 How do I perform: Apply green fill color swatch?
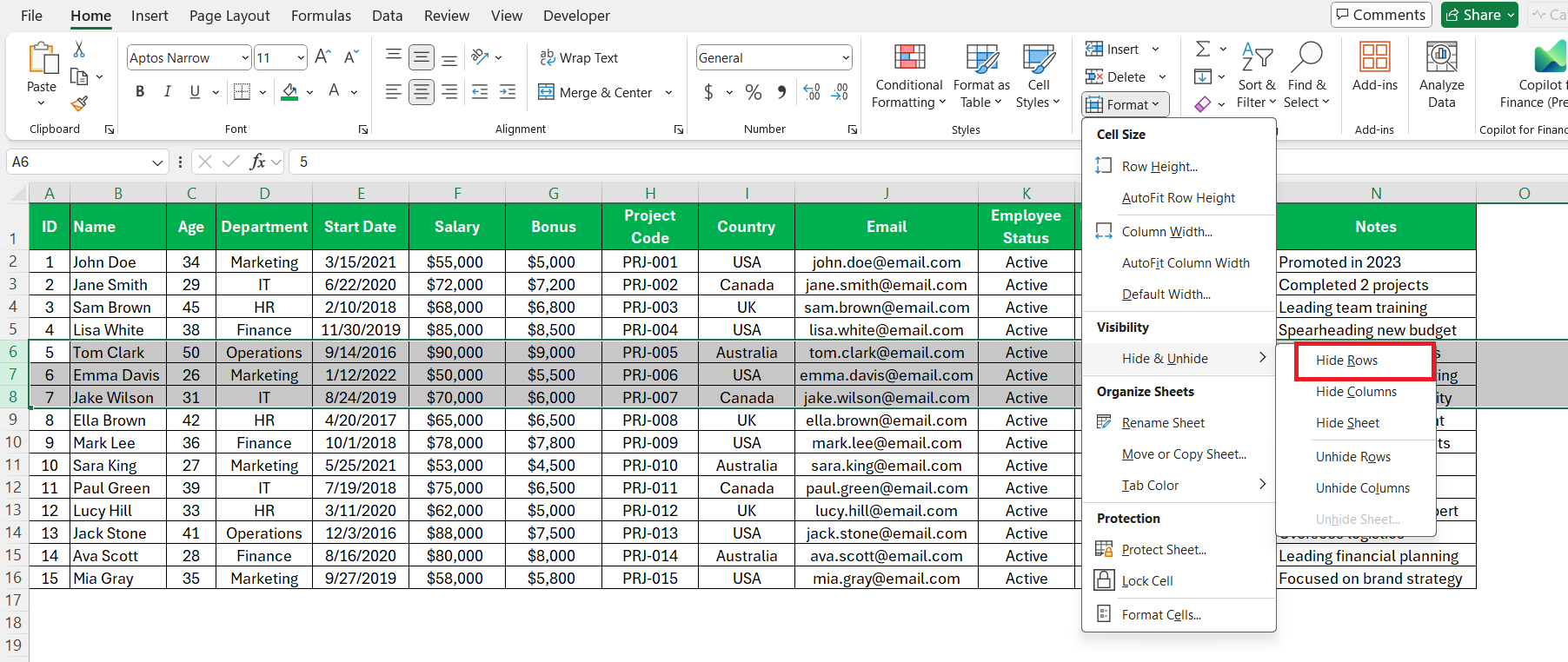(x=289, y=92)
